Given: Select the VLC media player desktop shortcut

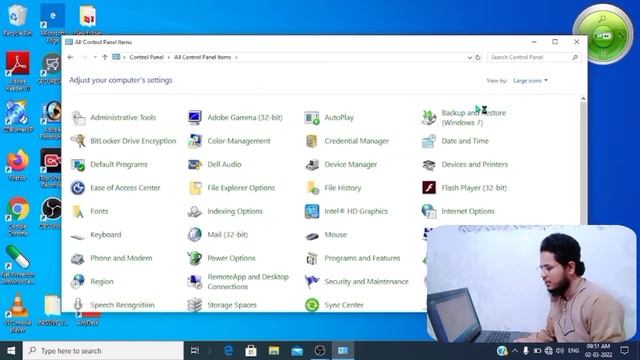Looking at the screenshot, I should coord(18,313).
